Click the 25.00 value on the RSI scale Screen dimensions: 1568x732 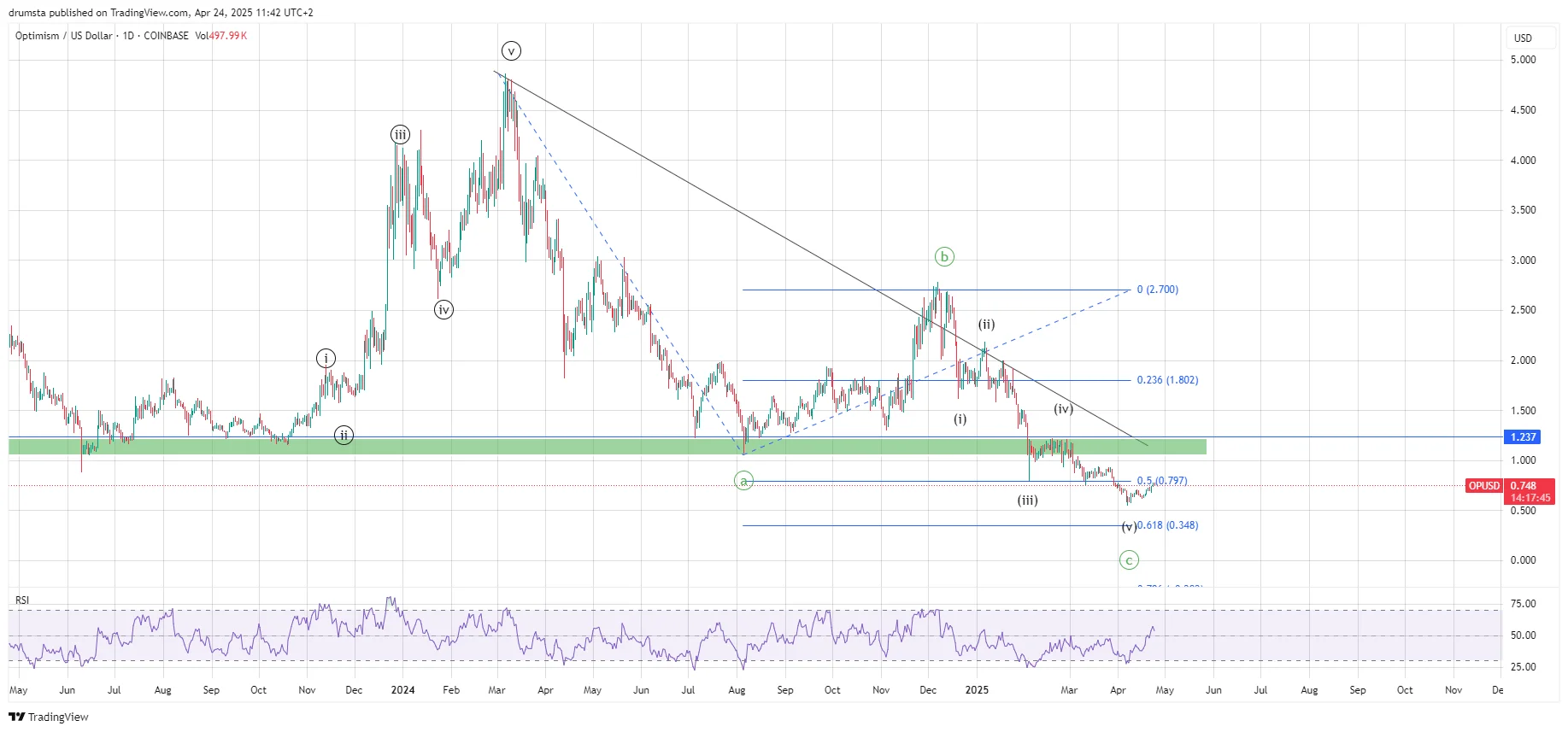coord(1523,667)
